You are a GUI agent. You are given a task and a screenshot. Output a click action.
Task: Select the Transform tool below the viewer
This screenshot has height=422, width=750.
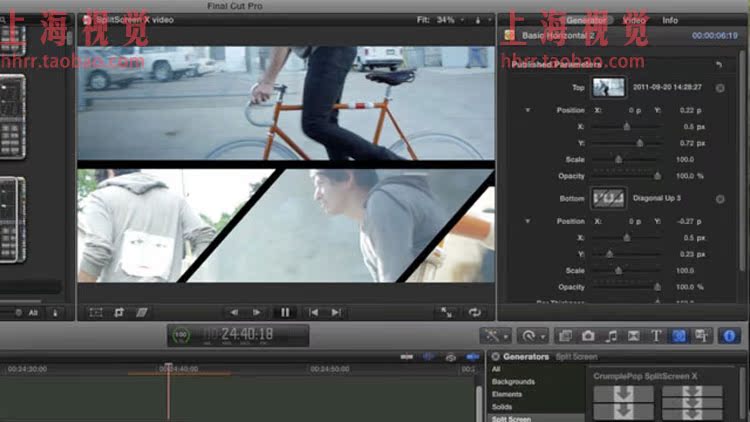click(96, 312)
